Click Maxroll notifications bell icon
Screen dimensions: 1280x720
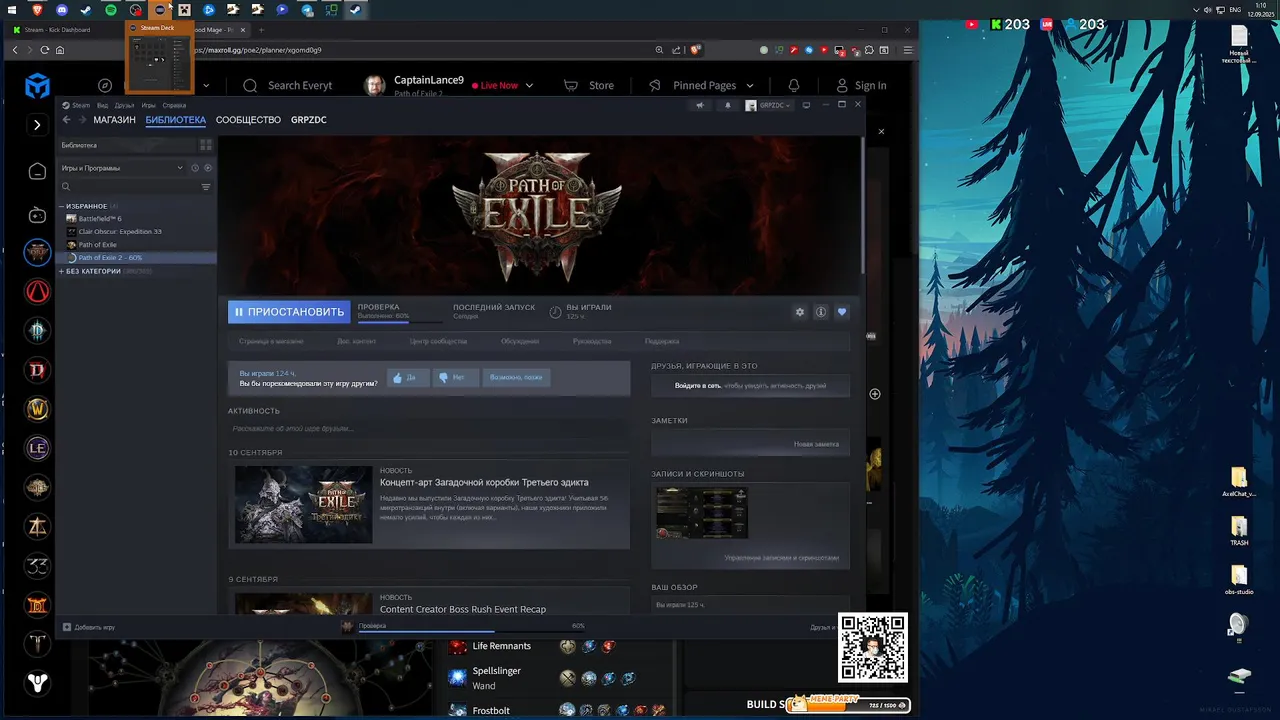tap(794, 86)
